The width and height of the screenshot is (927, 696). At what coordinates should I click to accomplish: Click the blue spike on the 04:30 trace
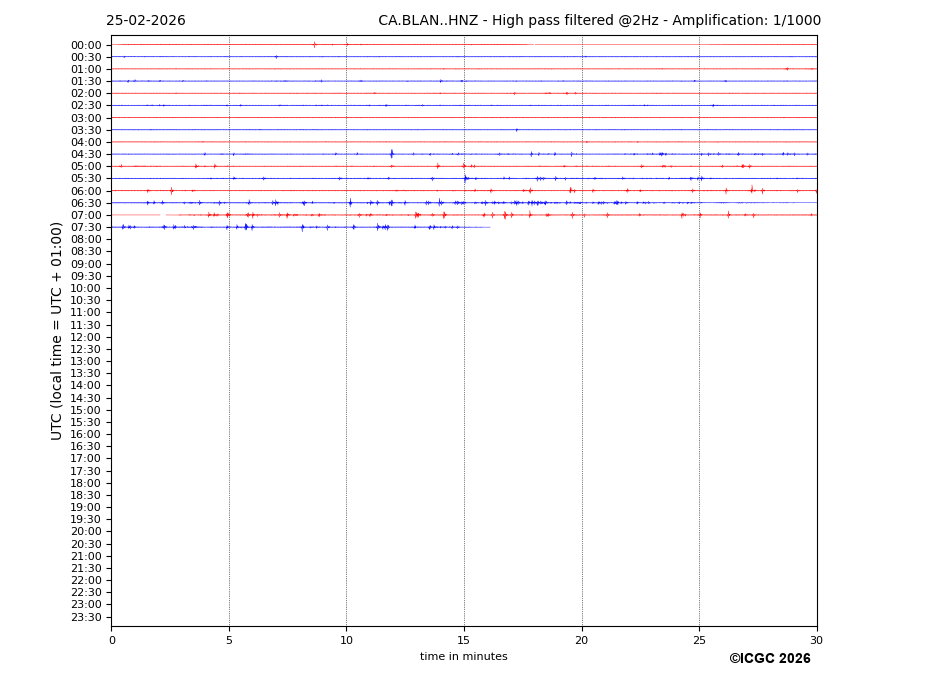[x=391, y=154]
